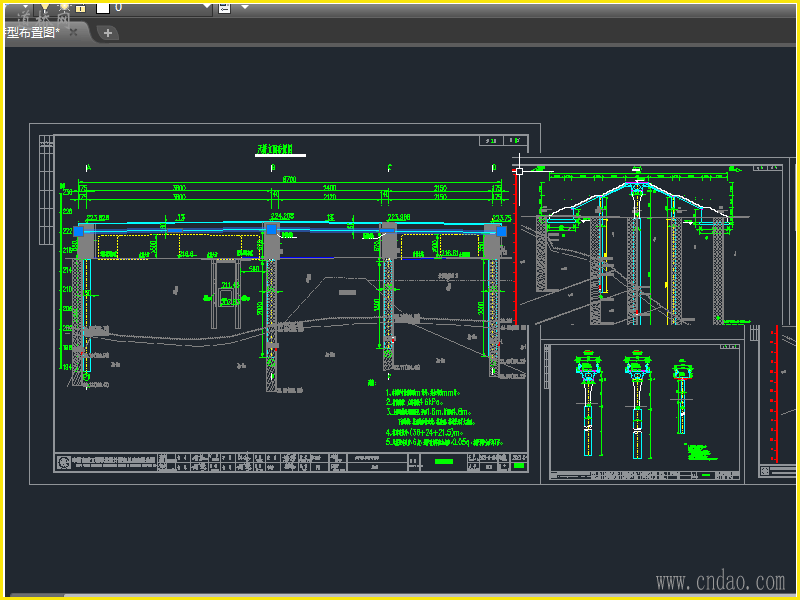The image size is (800, 600).
Task: Click layer name 0 in layer box
Action: 118,7
